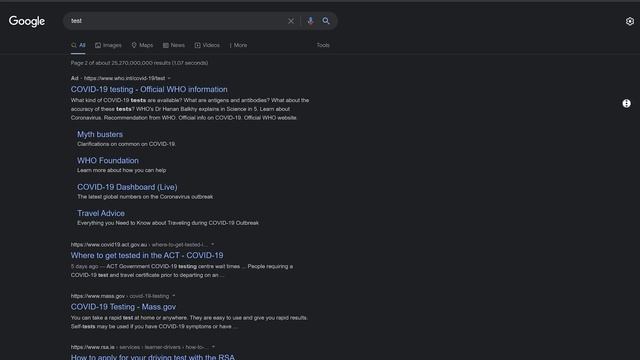Click the WHO ad description paragraph
Screen dimensions: 640x360
[190, 109]
